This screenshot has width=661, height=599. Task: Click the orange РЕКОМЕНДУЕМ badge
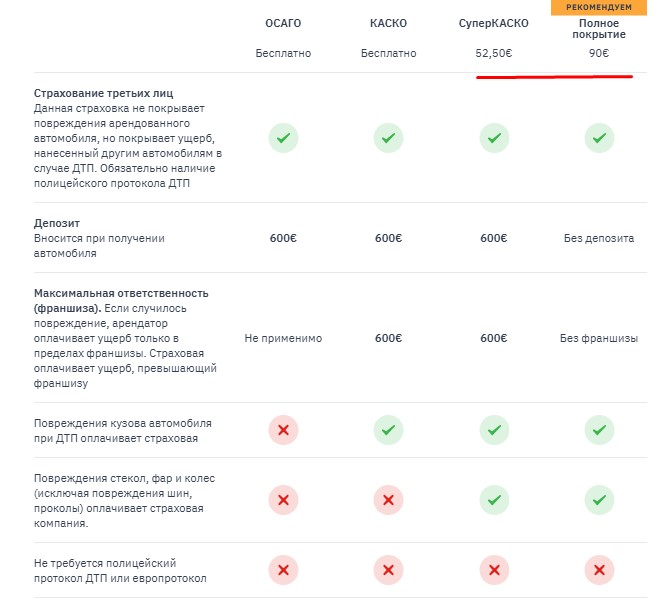598,6
